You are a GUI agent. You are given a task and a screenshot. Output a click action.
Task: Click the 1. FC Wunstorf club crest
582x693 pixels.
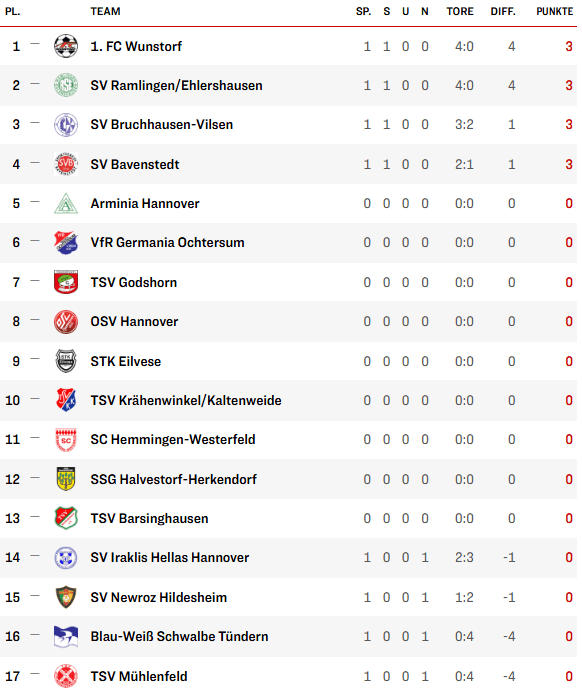(x=66, y=46)
